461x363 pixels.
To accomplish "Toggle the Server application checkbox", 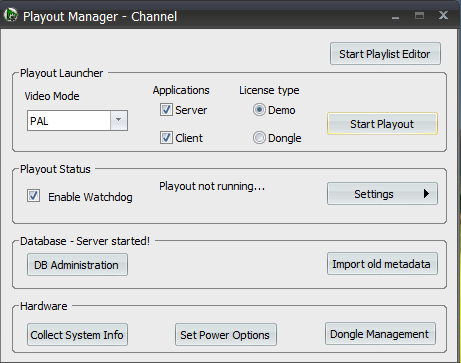I will tap(166, 110).
